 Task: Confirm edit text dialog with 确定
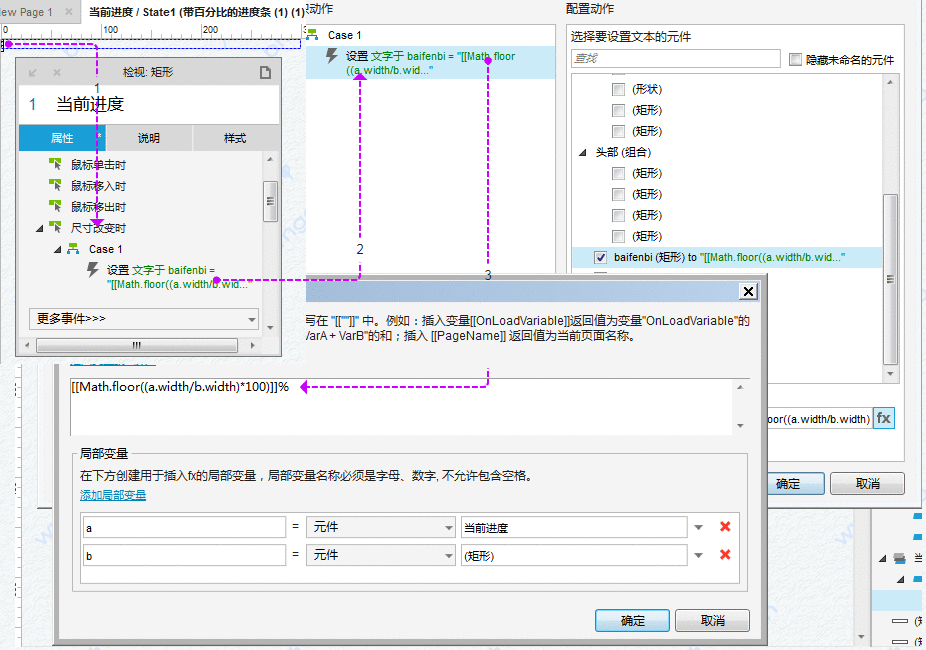pyautogui.click(x=632, y=620)
